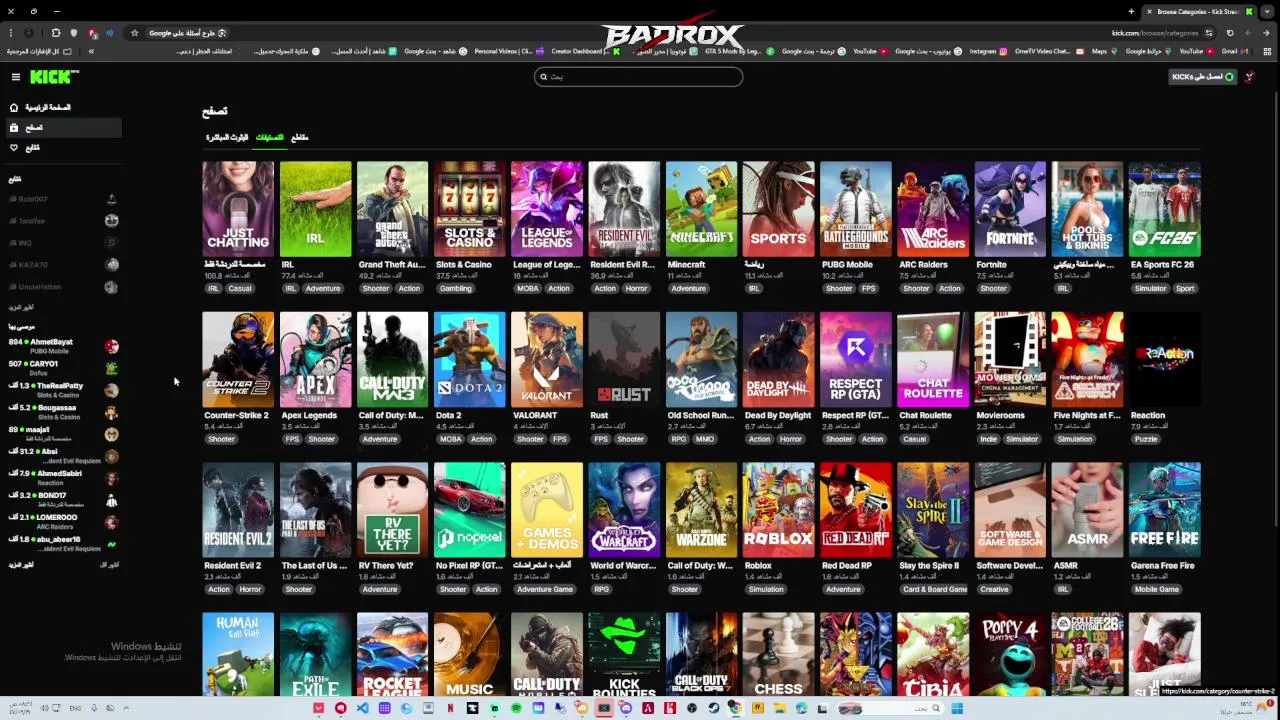
Task: Click Sport tag under EA Sports FC 26
Action: 1185,289
